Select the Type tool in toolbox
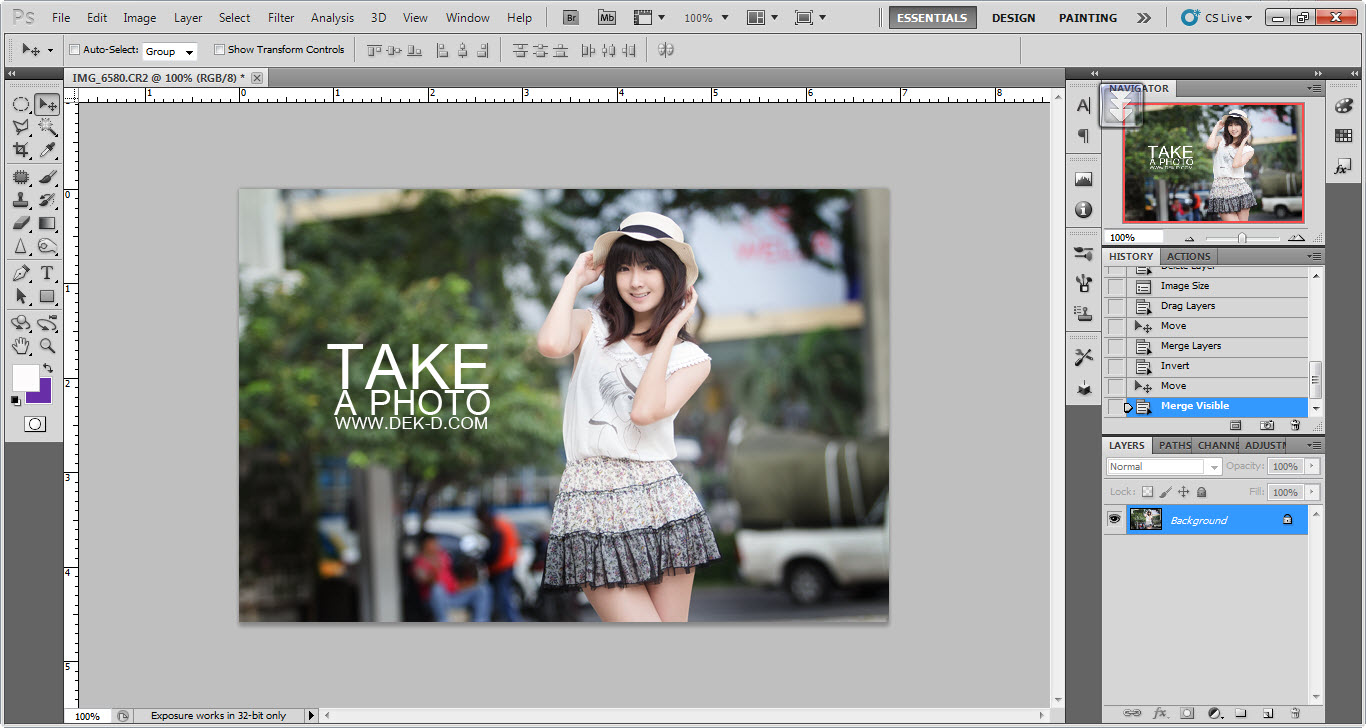Screen dimensions: 1366x728 pos(47,273)
